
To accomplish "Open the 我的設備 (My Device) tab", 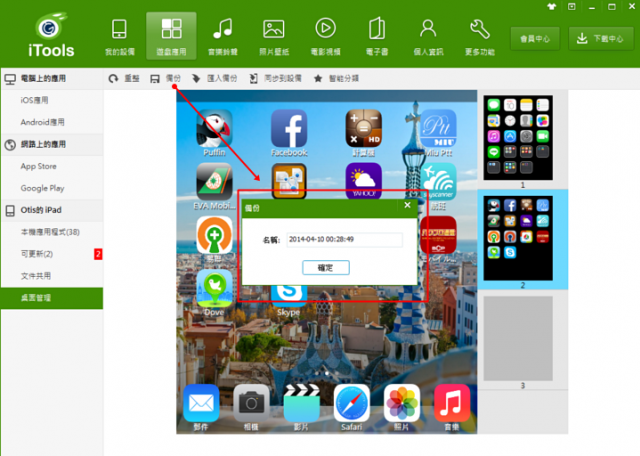I will coord(120,37).
